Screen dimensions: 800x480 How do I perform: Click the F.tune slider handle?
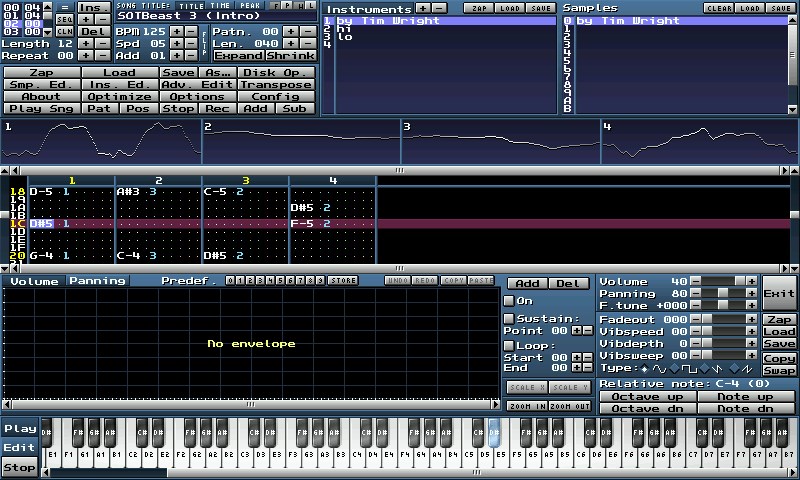pos(722,305)
